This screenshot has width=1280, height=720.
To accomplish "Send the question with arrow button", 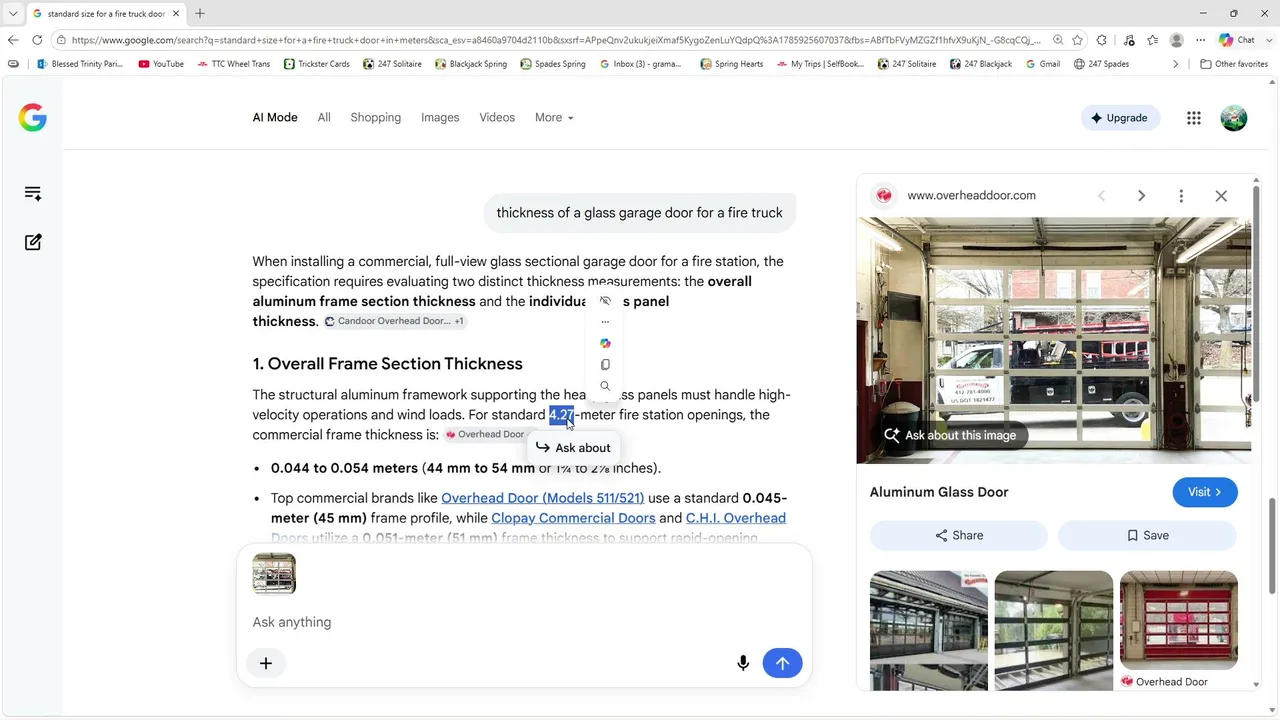I will pos(782,663).
